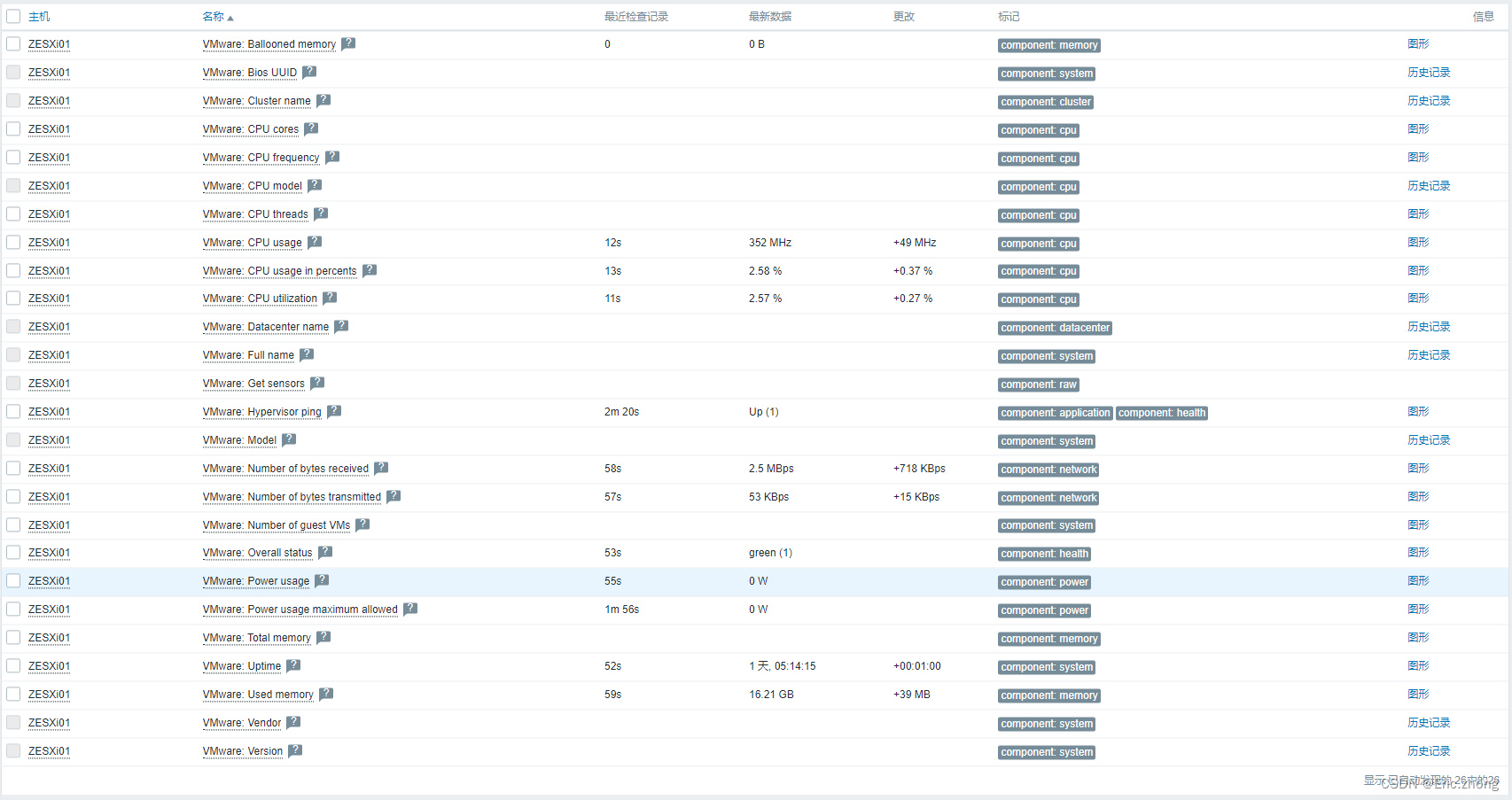
Task: Click component: memory tag on Ballooned row
Action: (x=1049, y=45)
